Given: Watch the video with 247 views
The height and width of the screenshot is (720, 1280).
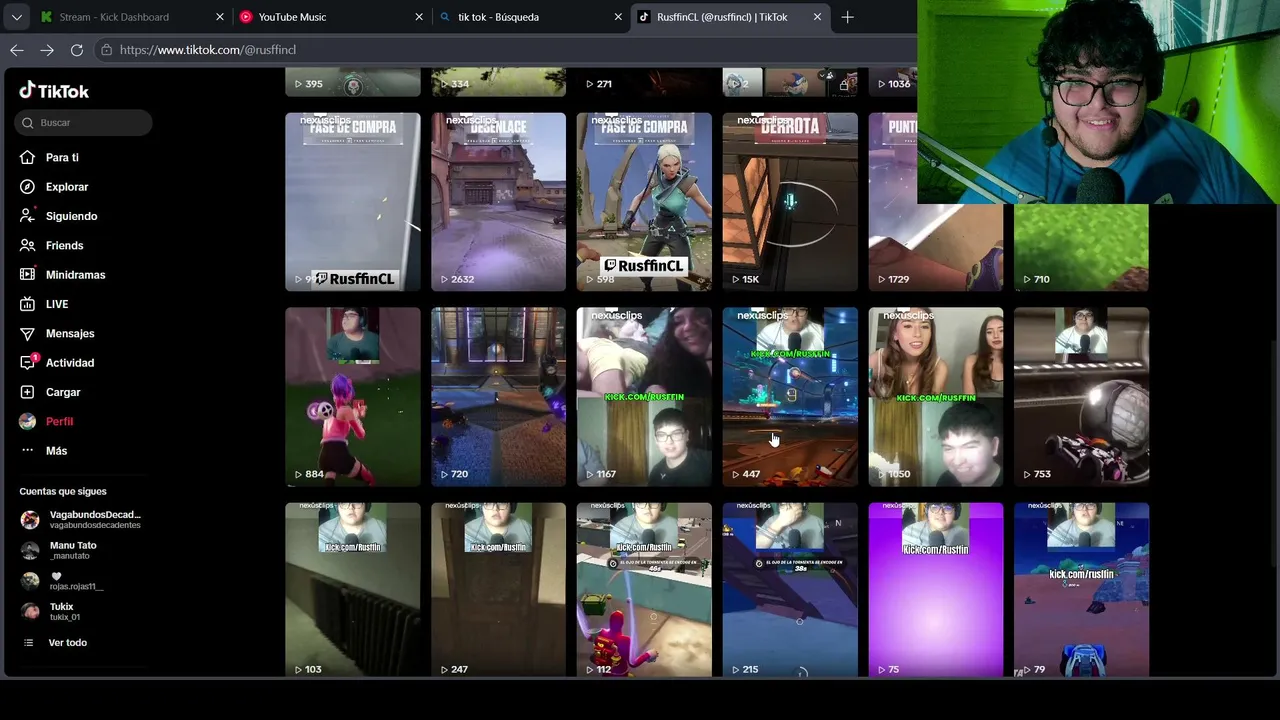Looking at the screenshot, I should (x=498, y=590).
